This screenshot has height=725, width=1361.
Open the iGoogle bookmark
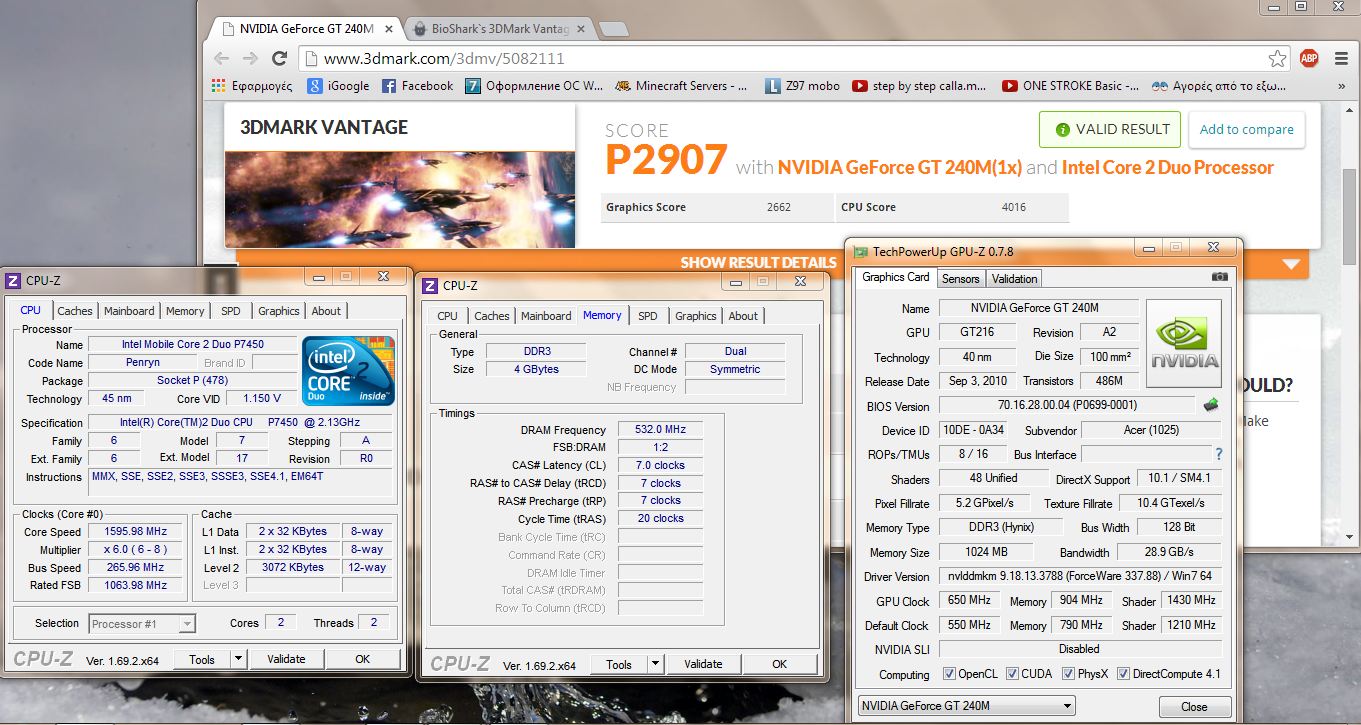pyautogui.click(x=338, y=86)
